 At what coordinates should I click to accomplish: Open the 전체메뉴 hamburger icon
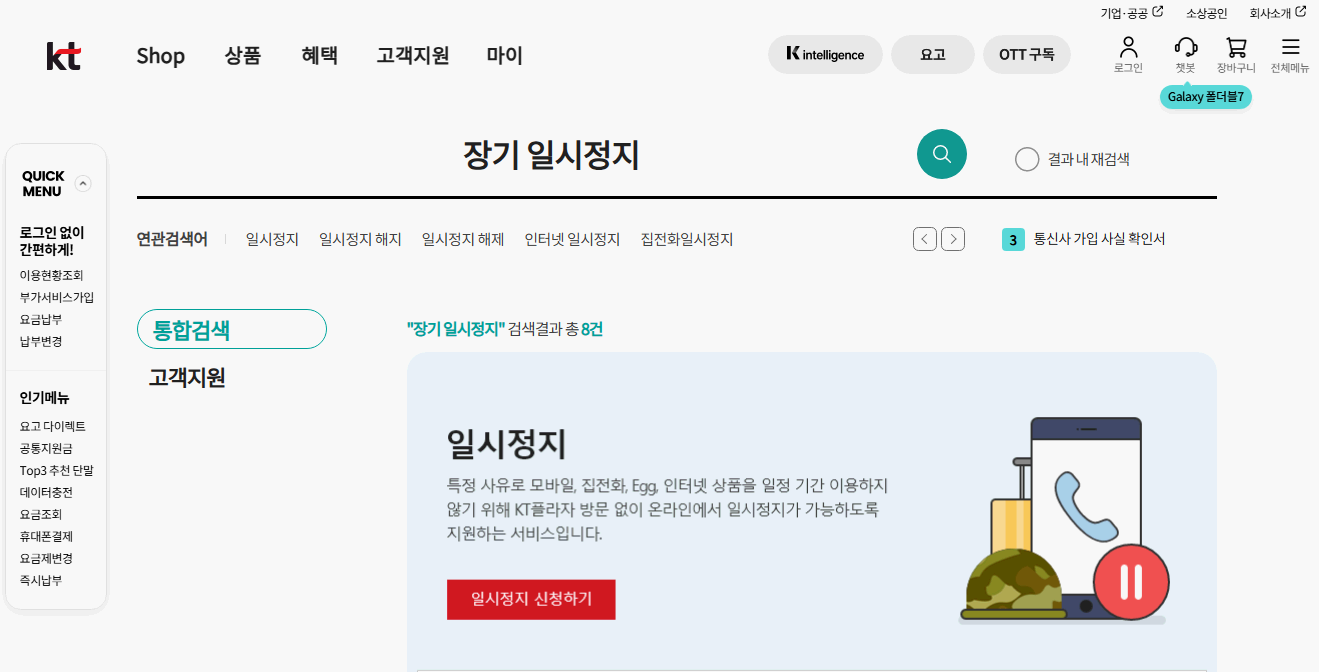[x=1290, y=52]
